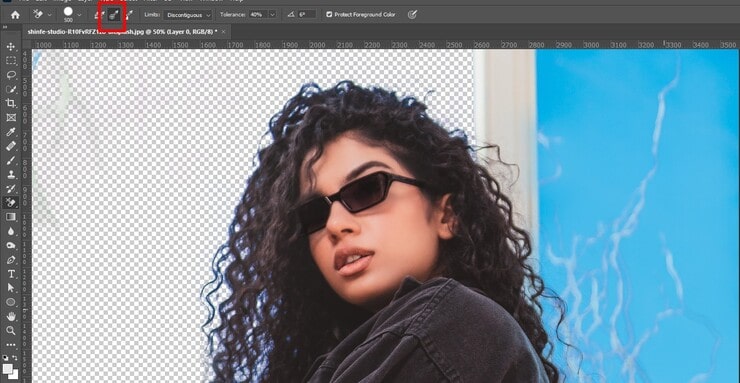Select the Clone Stamp tool
The width and height of the screenshot is (740, 383).
tap(11, 175)
